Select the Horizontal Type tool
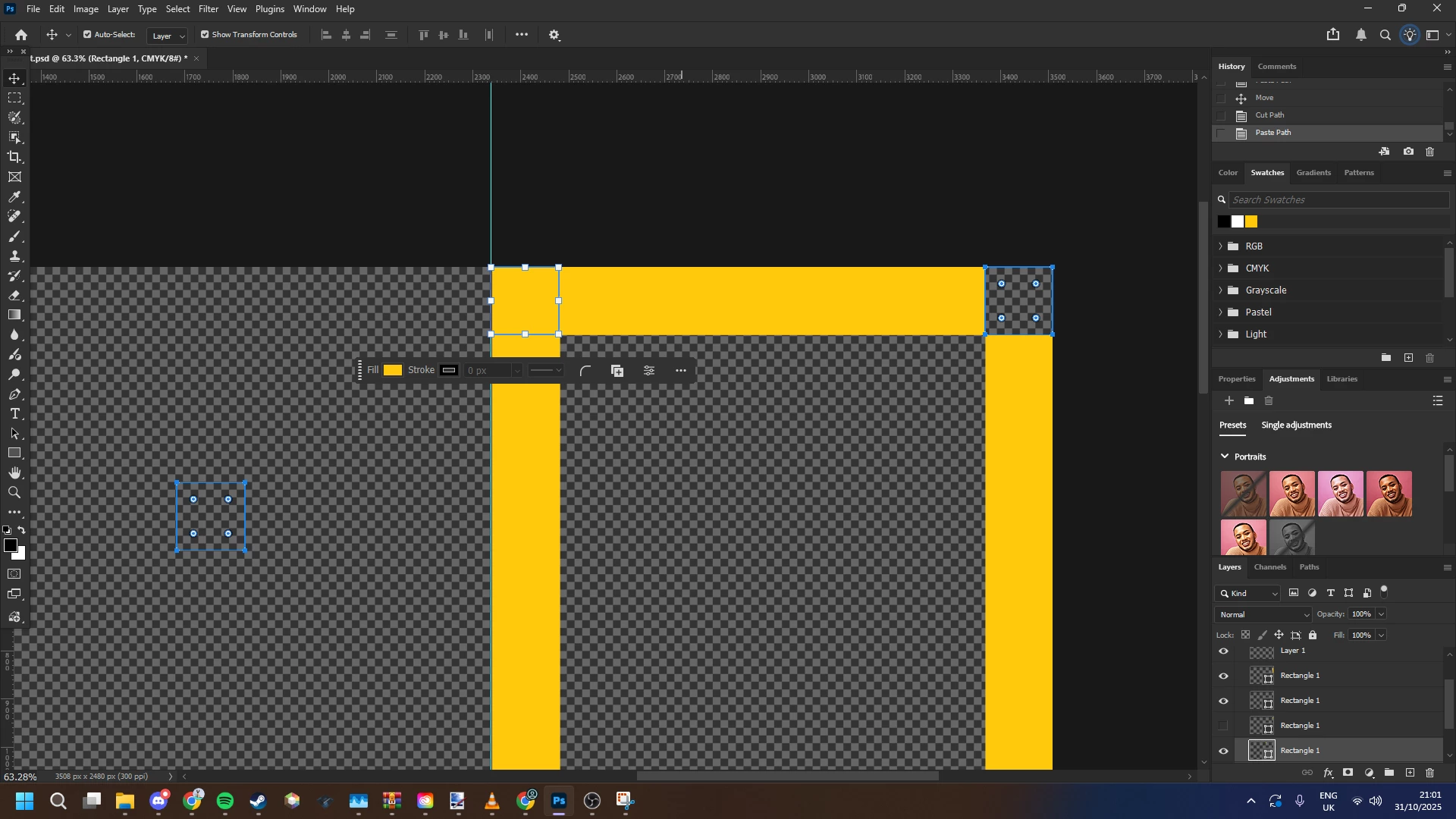The image size is (1456, 819). [x=14, y=414]
